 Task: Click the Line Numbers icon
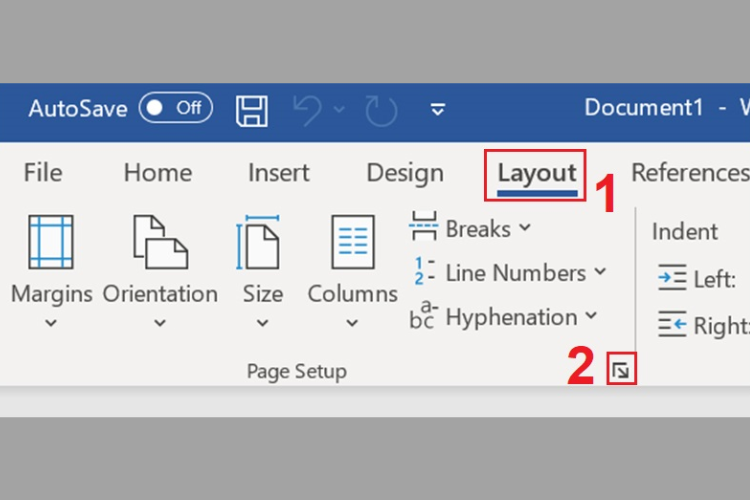pos(424,271)
